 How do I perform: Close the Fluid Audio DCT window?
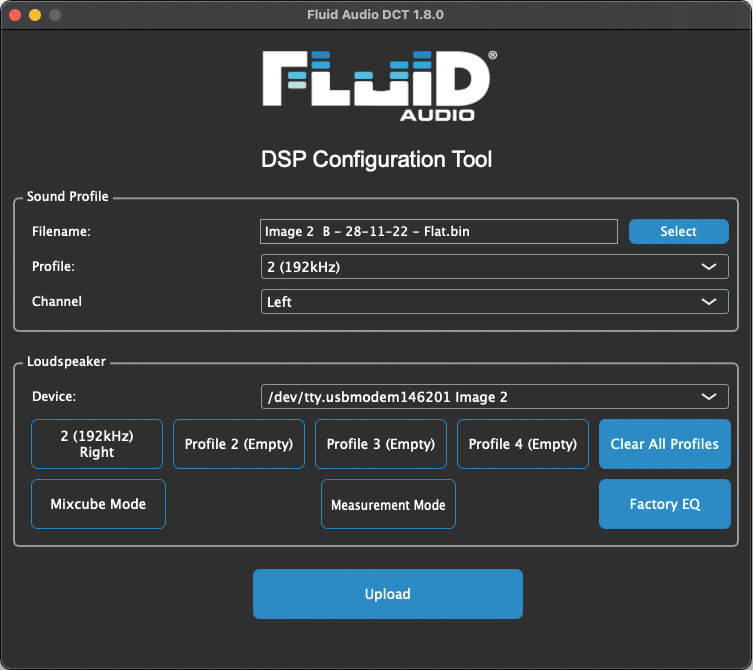pyautogui.click(x=14, y=15)
